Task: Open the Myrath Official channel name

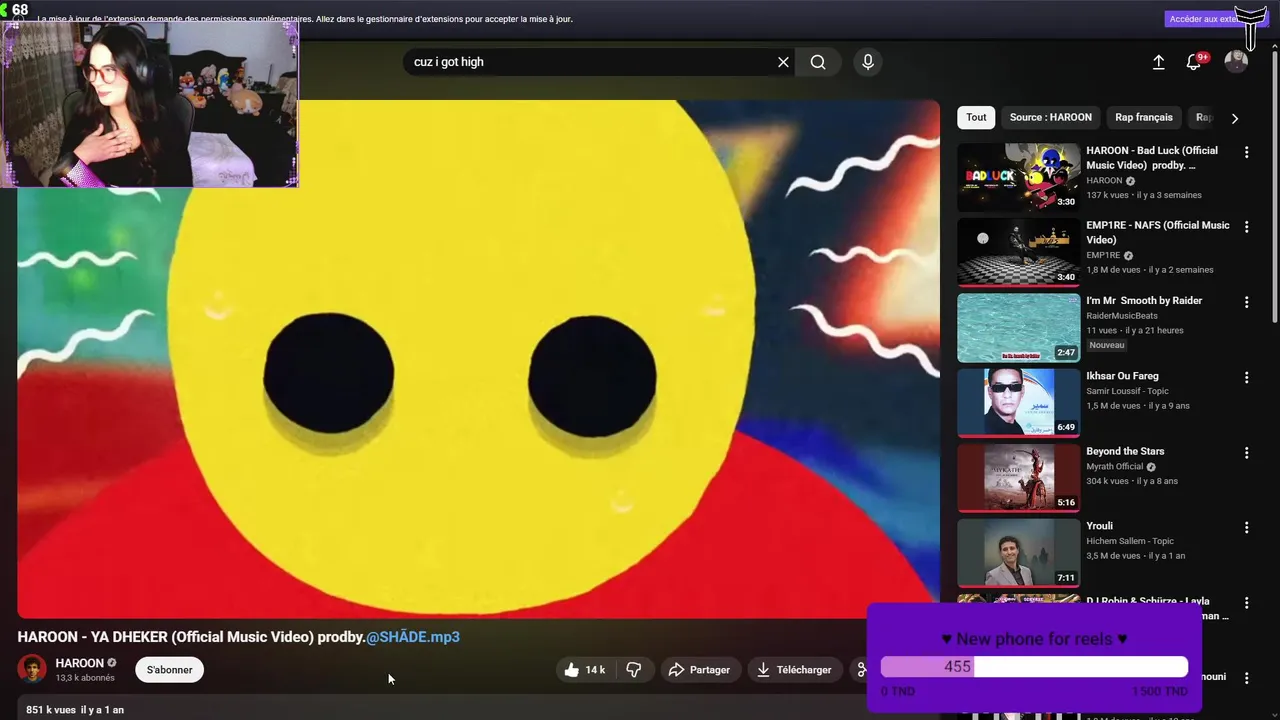Action: 1114,466
